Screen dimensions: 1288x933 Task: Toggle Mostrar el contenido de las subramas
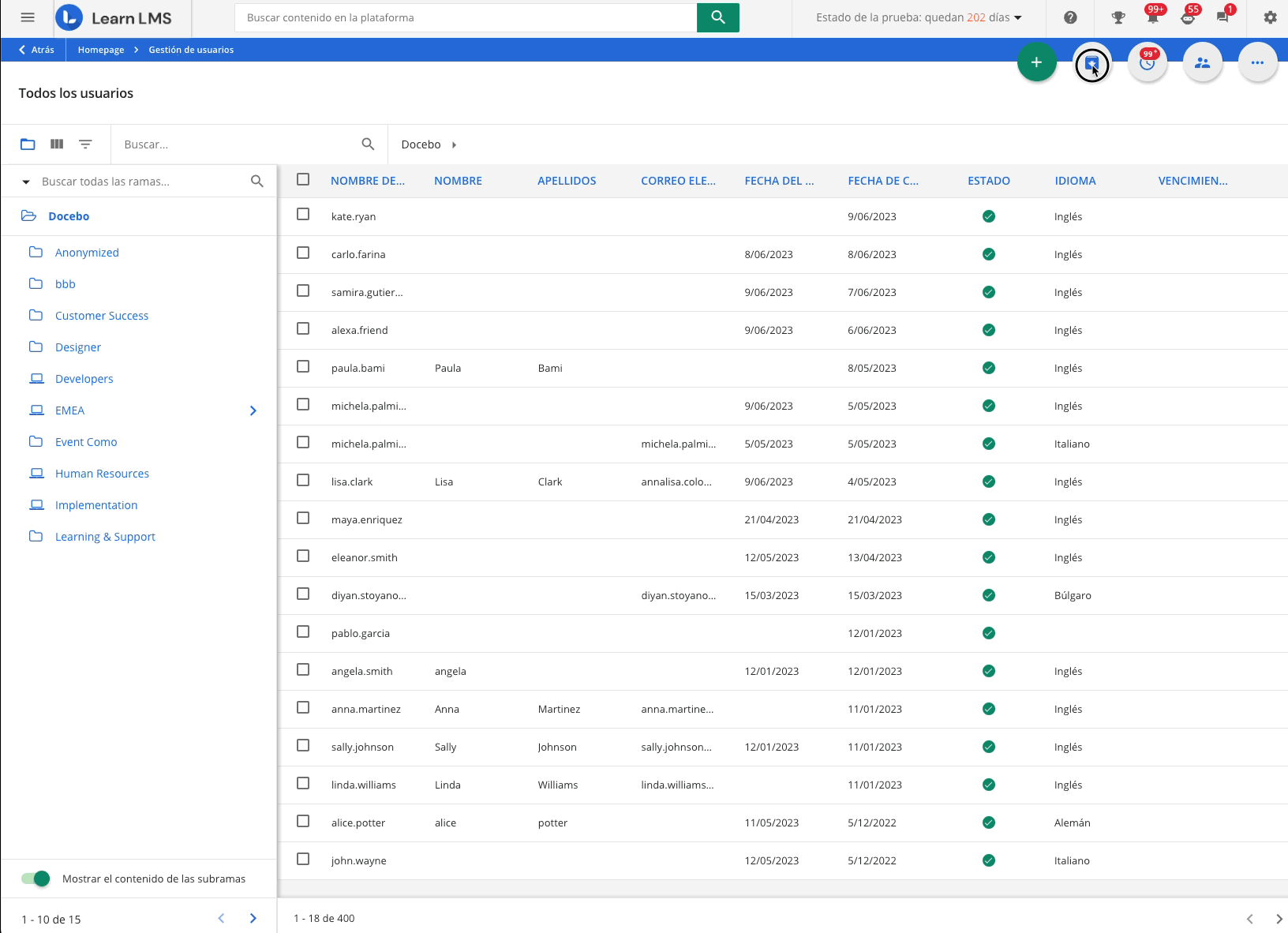pyautogui.click(x=36, y=879)
